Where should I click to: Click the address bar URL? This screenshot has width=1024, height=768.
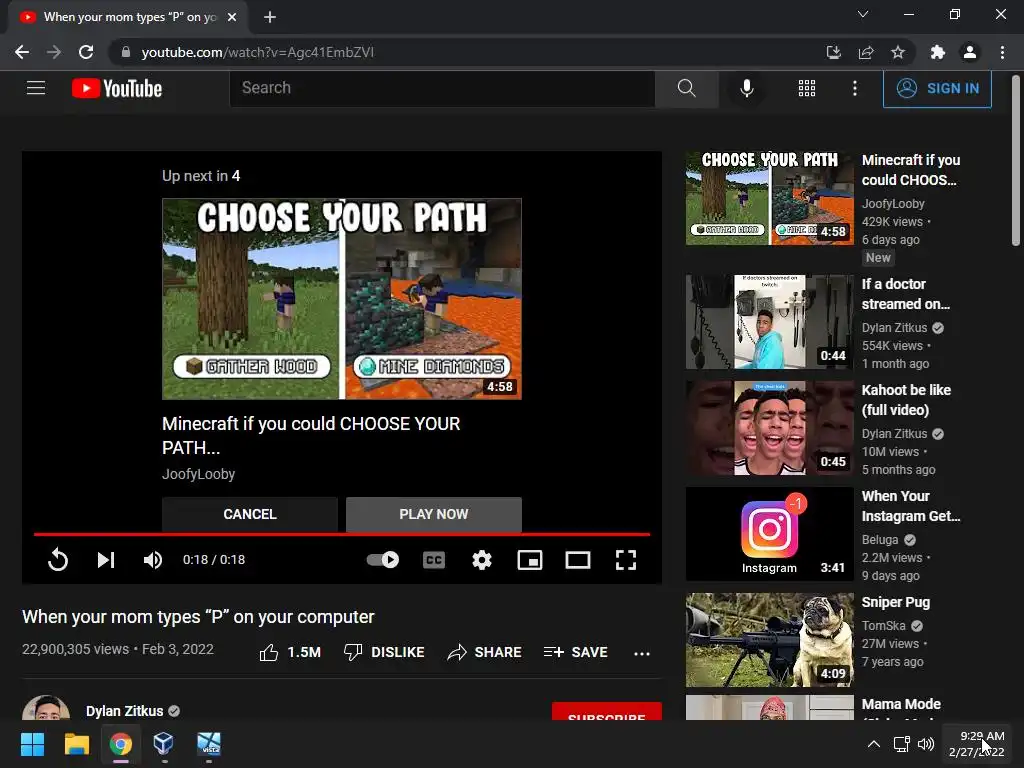pyautogui.click(x=258, y=52)
